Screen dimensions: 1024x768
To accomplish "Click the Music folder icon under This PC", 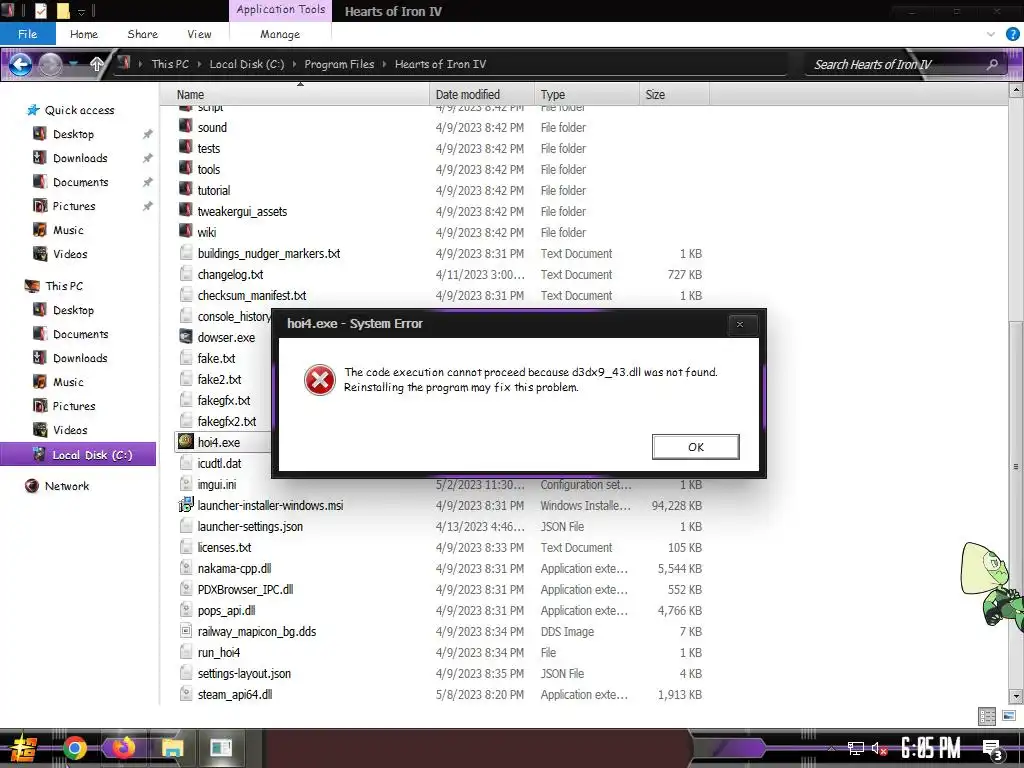I will (x=40, y=381).
